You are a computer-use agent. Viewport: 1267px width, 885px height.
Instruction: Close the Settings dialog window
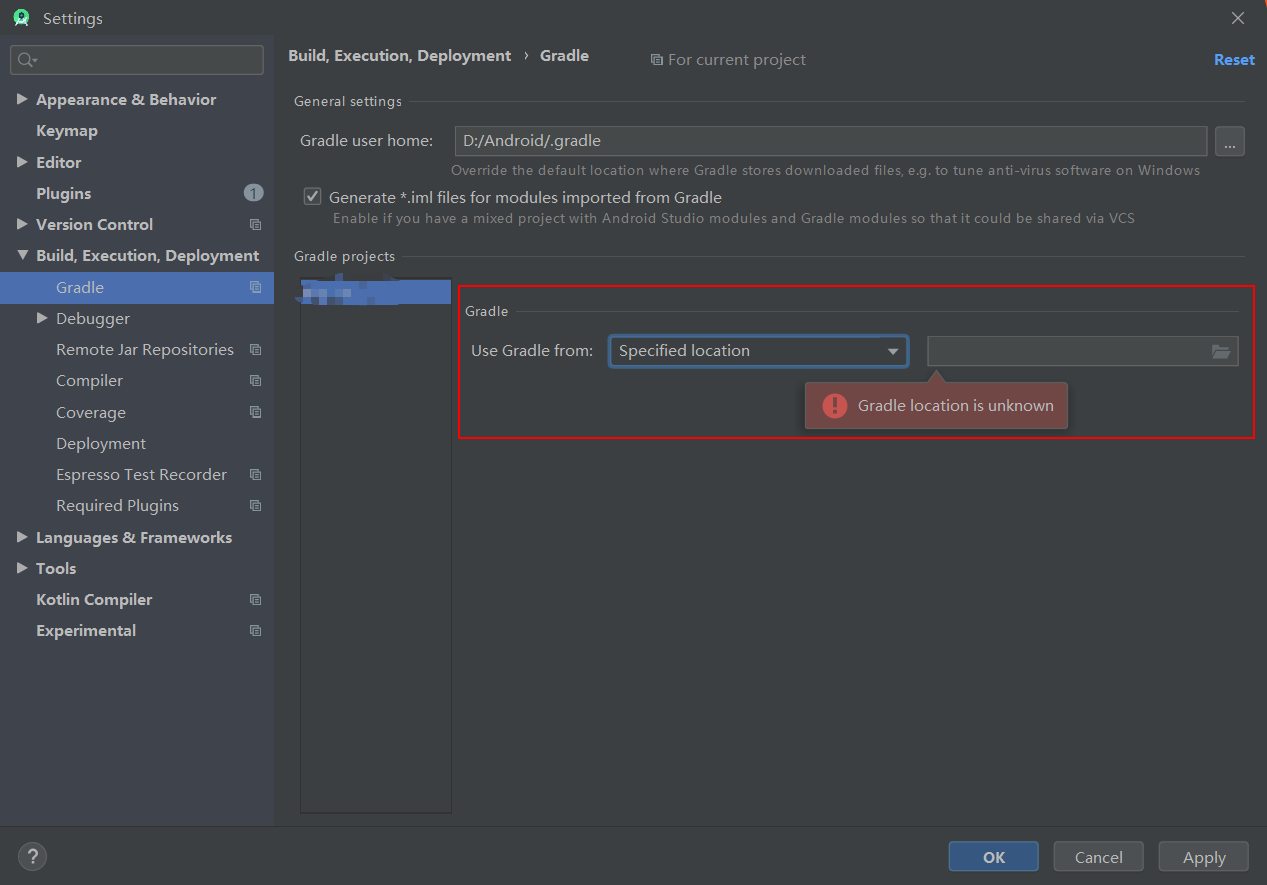[x=1238, y=18]
